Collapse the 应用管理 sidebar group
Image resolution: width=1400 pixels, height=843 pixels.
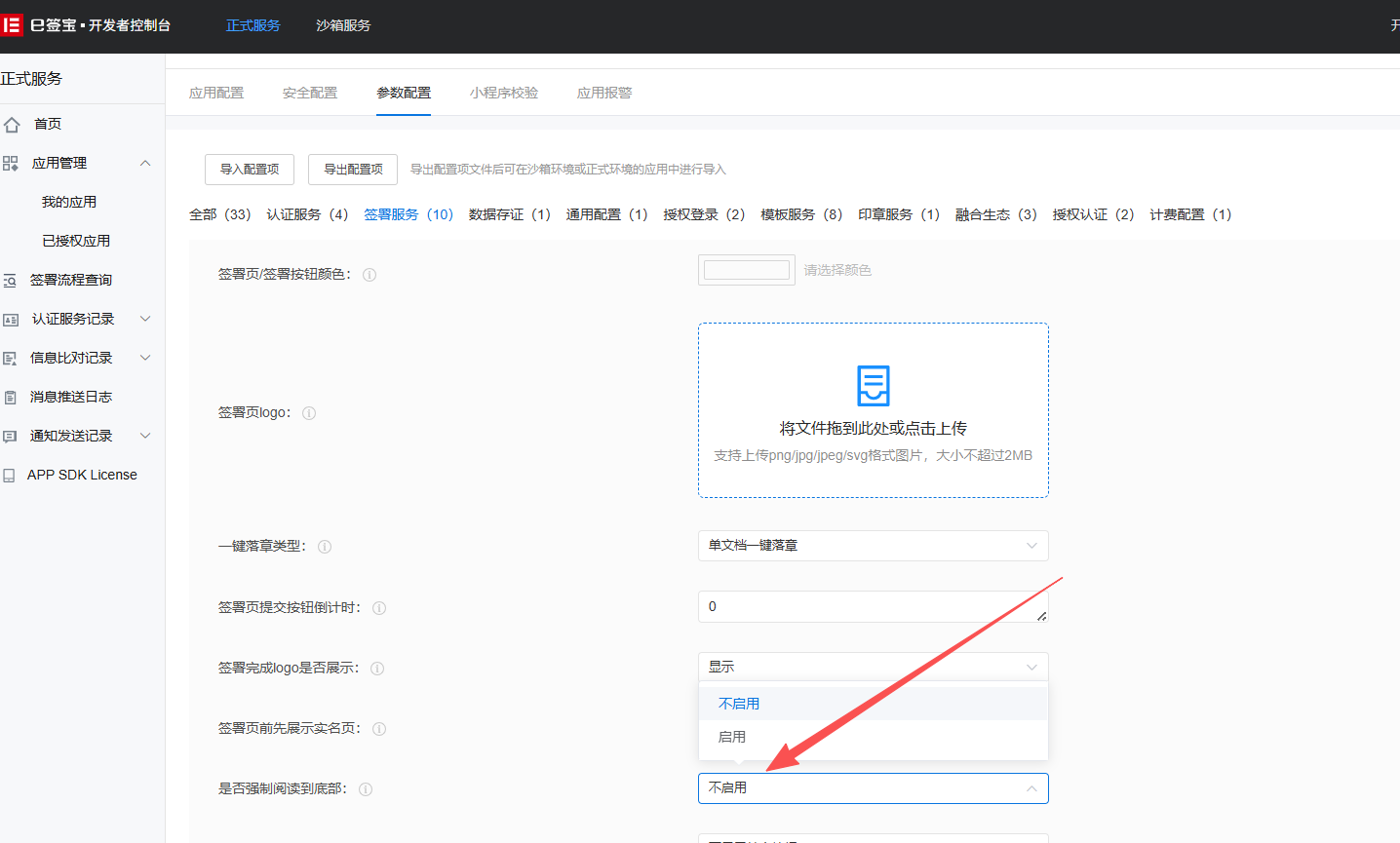pos(145,163)
